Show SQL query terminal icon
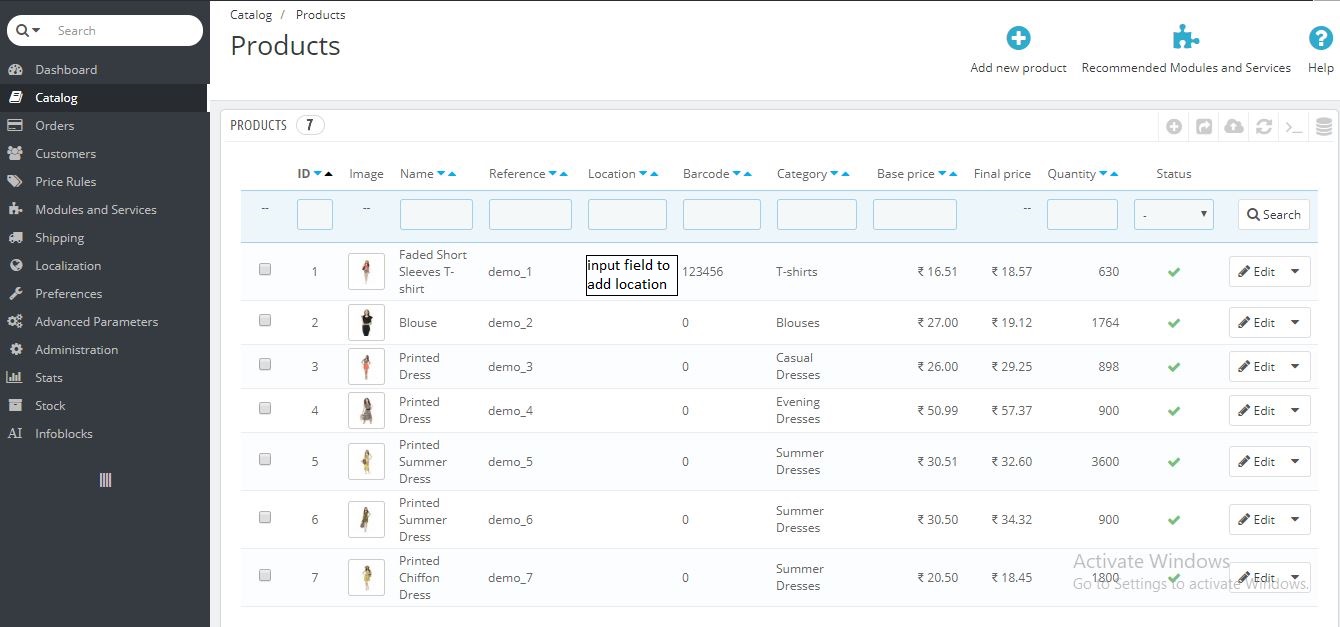 [1294, 126]
